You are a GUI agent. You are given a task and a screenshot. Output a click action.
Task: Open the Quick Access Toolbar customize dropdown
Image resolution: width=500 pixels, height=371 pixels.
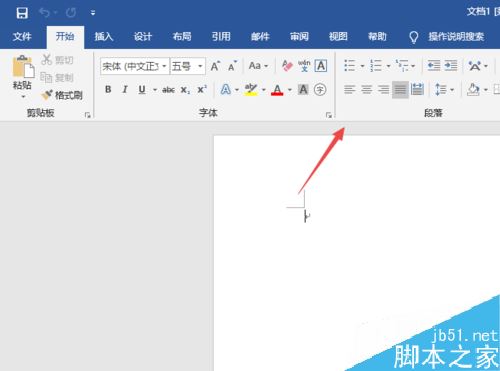click(x=93, y=13)
